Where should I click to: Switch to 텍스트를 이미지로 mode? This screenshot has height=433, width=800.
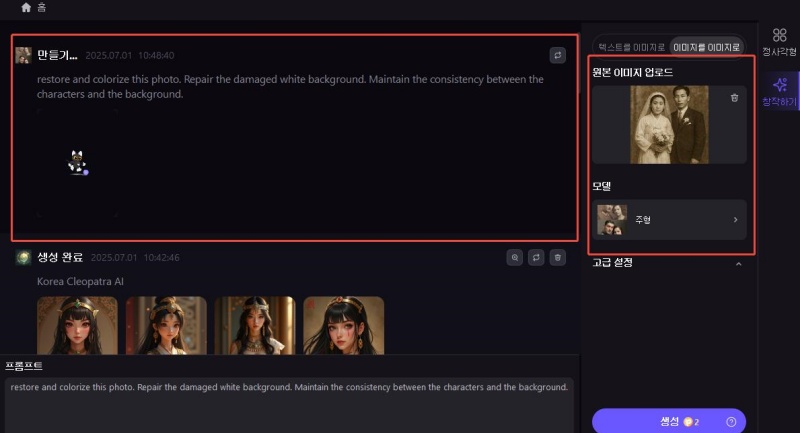point(630,47)
